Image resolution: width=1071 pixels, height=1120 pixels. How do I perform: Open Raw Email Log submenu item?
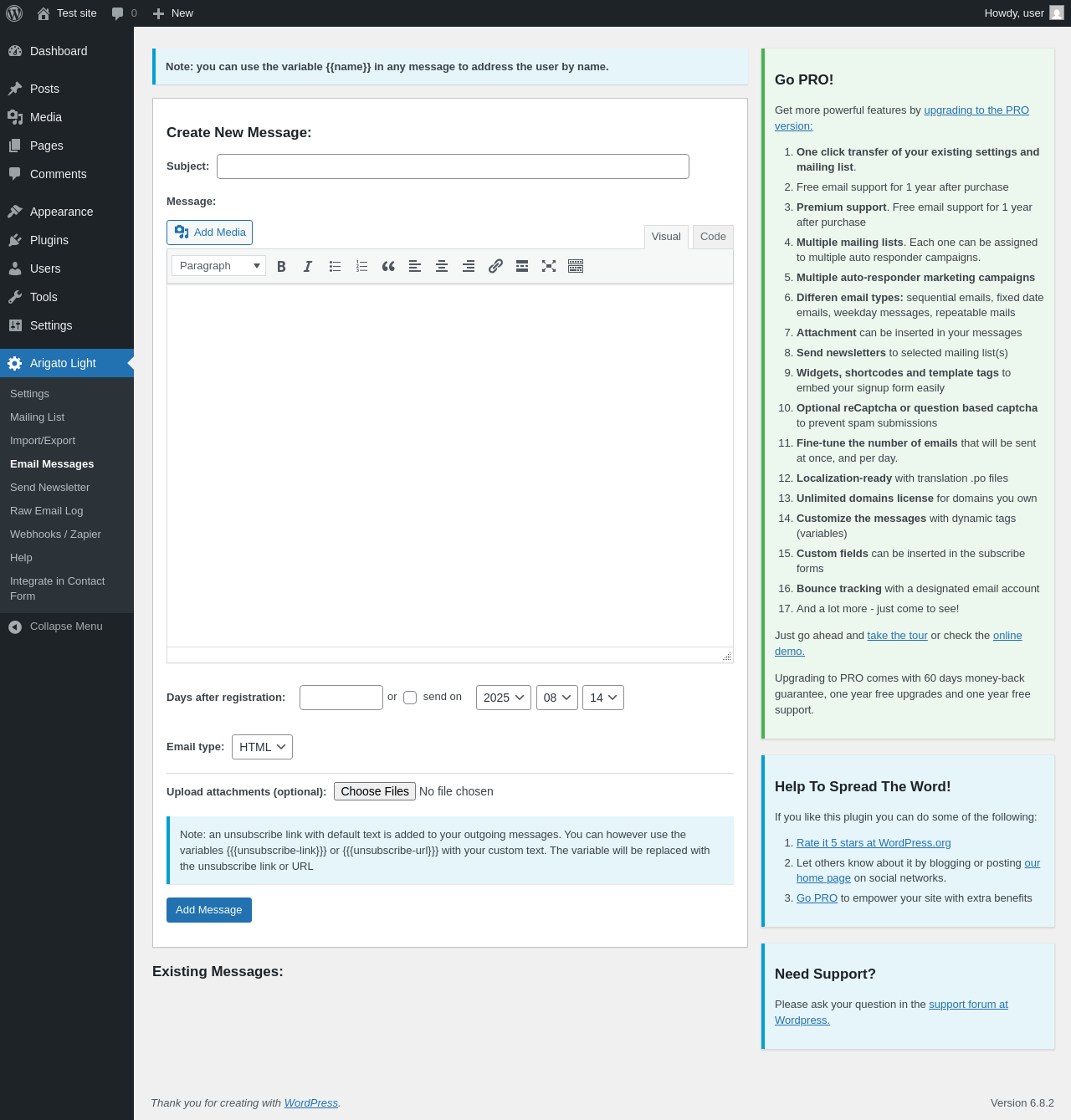click(67, 511)
